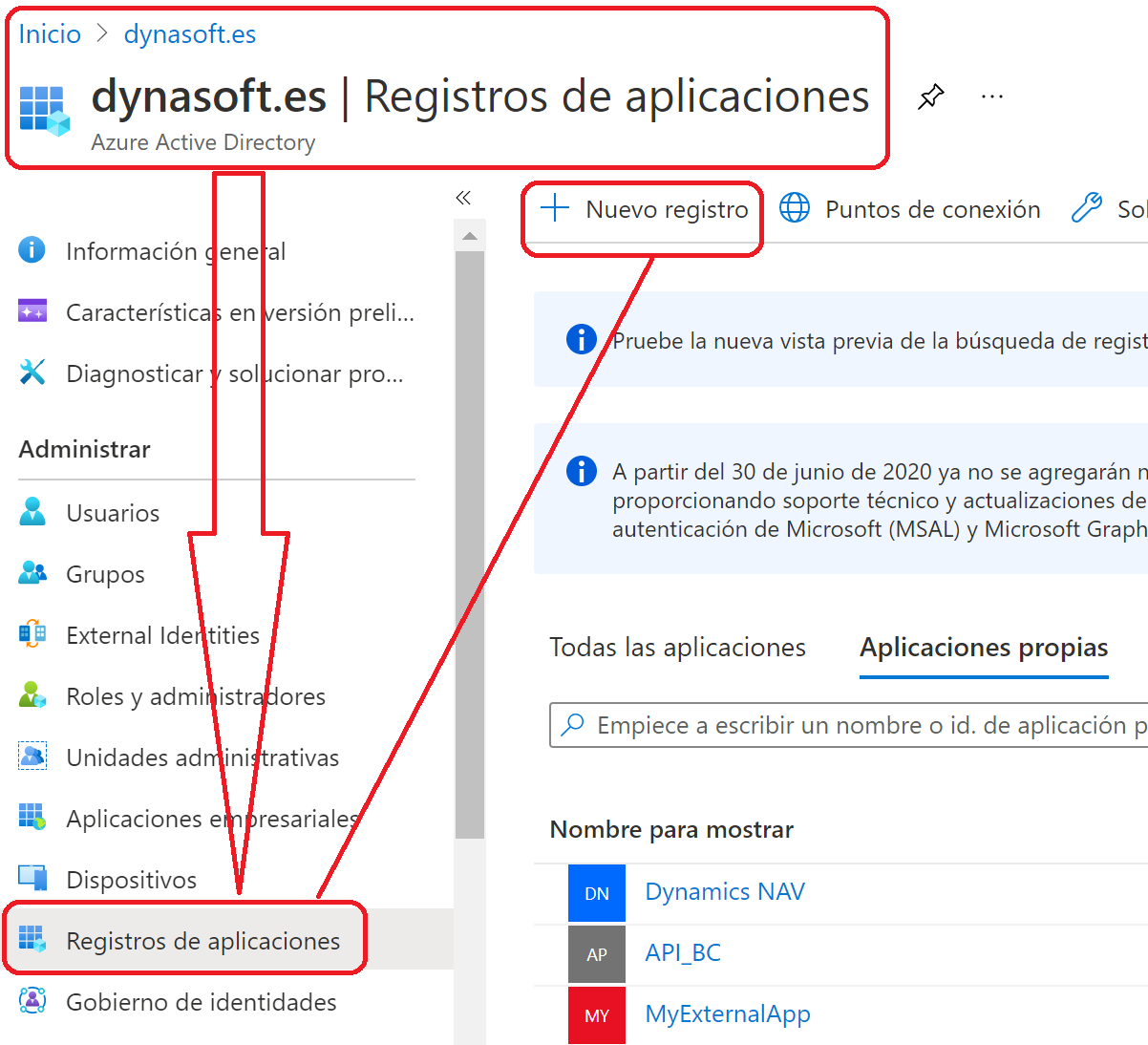Go to Inicio breadcrumb link
This screenshot has width=1148, height=1045.
click(x=50, y=34)
